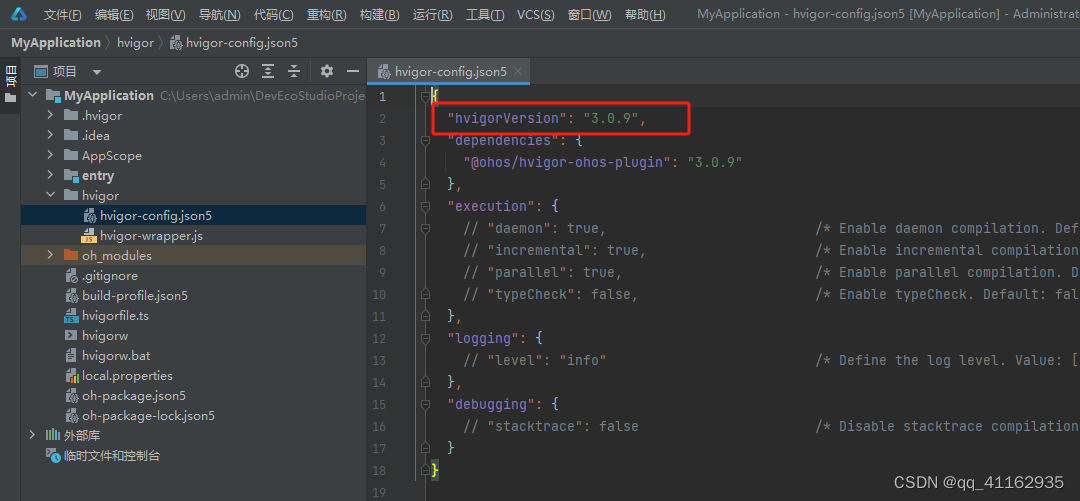Expand the oh_modules folder
Screen dimensions: 1080x501
50,255
